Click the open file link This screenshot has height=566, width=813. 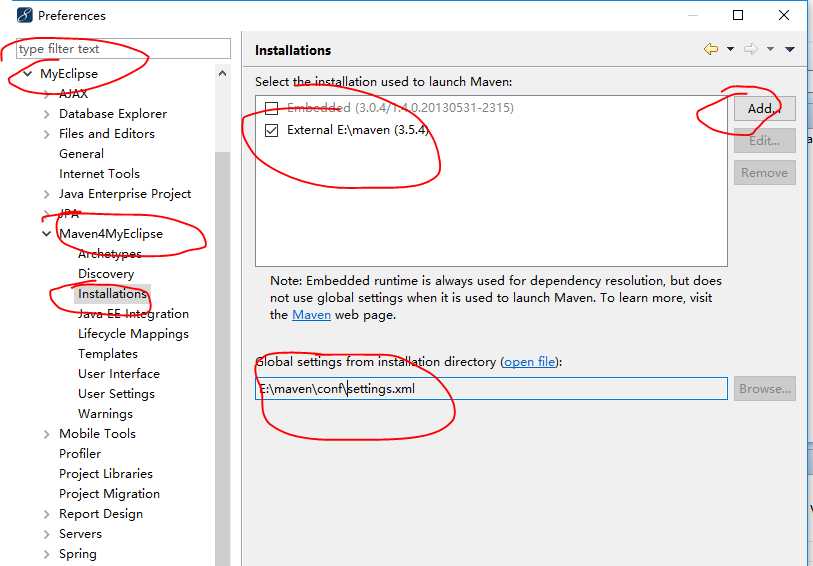pos(529,361)
